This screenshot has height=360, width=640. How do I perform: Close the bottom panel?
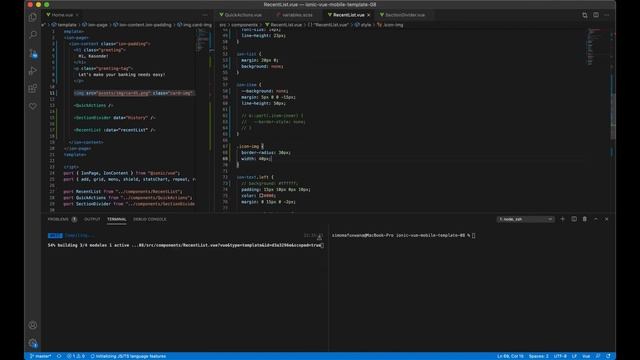(607, 219)
